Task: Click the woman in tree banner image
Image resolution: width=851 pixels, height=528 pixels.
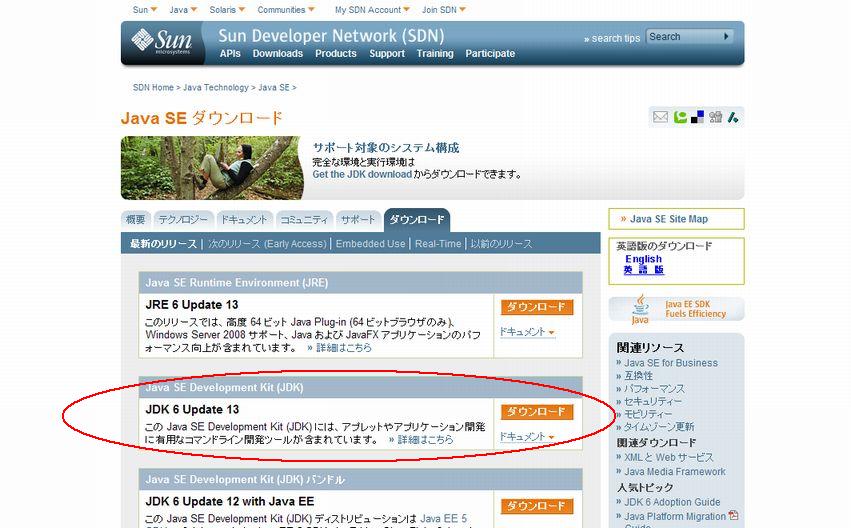Action: point(212,168)
